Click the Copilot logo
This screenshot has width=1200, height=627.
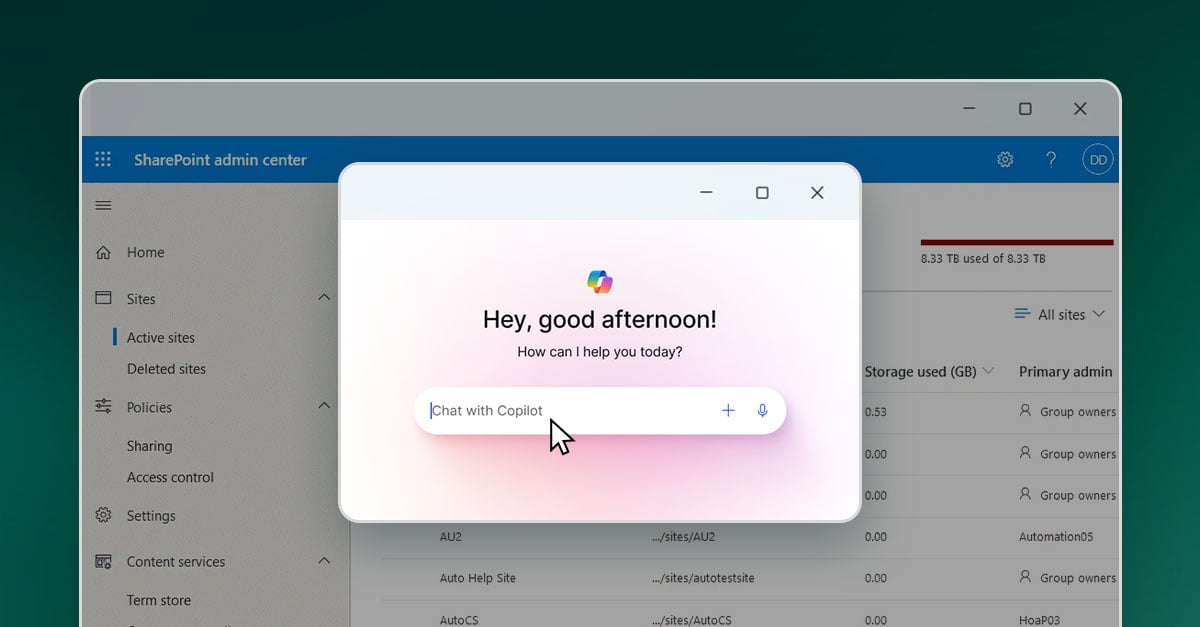coord(600,281)
